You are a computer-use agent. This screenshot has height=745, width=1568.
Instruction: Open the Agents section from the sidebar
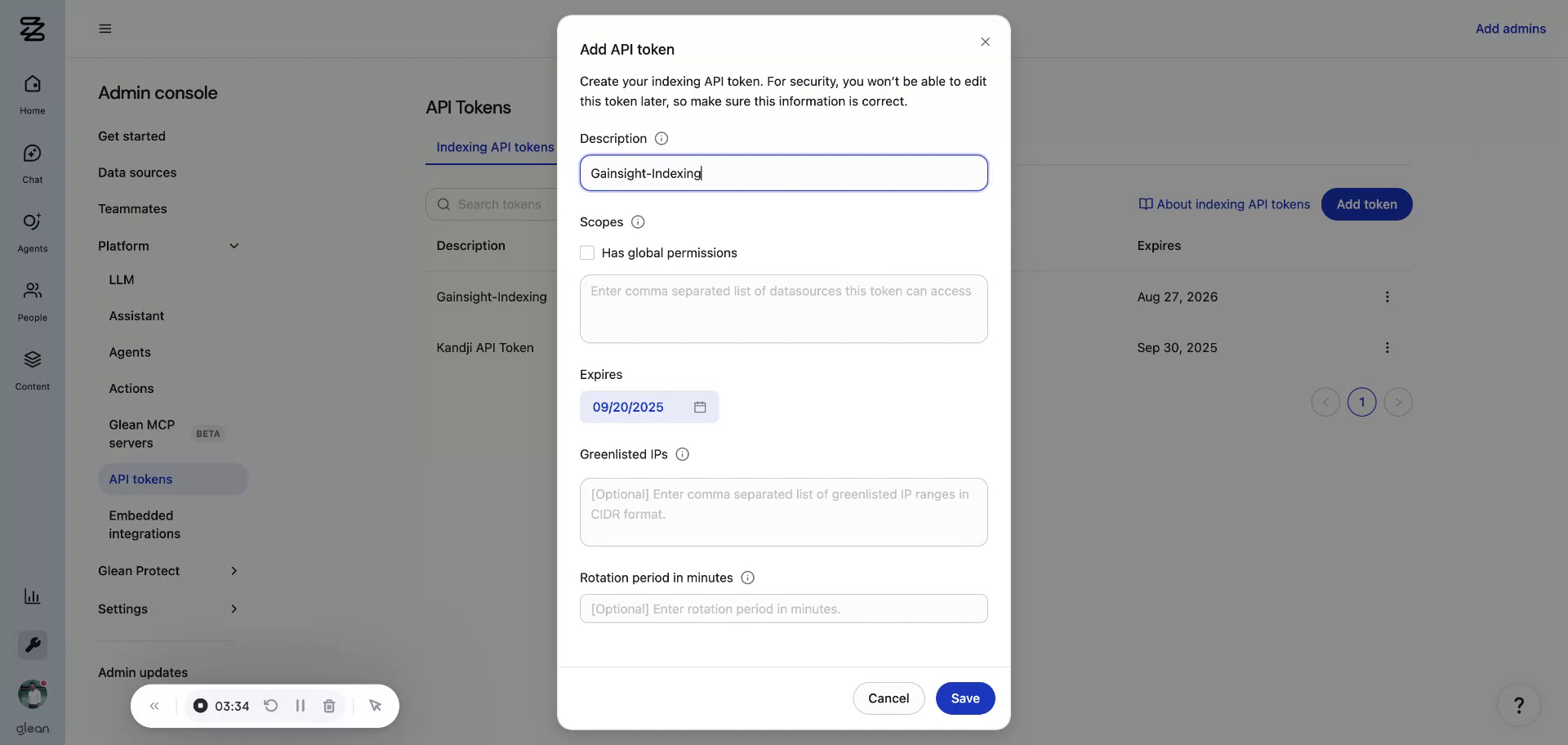(x=32, y=230)
